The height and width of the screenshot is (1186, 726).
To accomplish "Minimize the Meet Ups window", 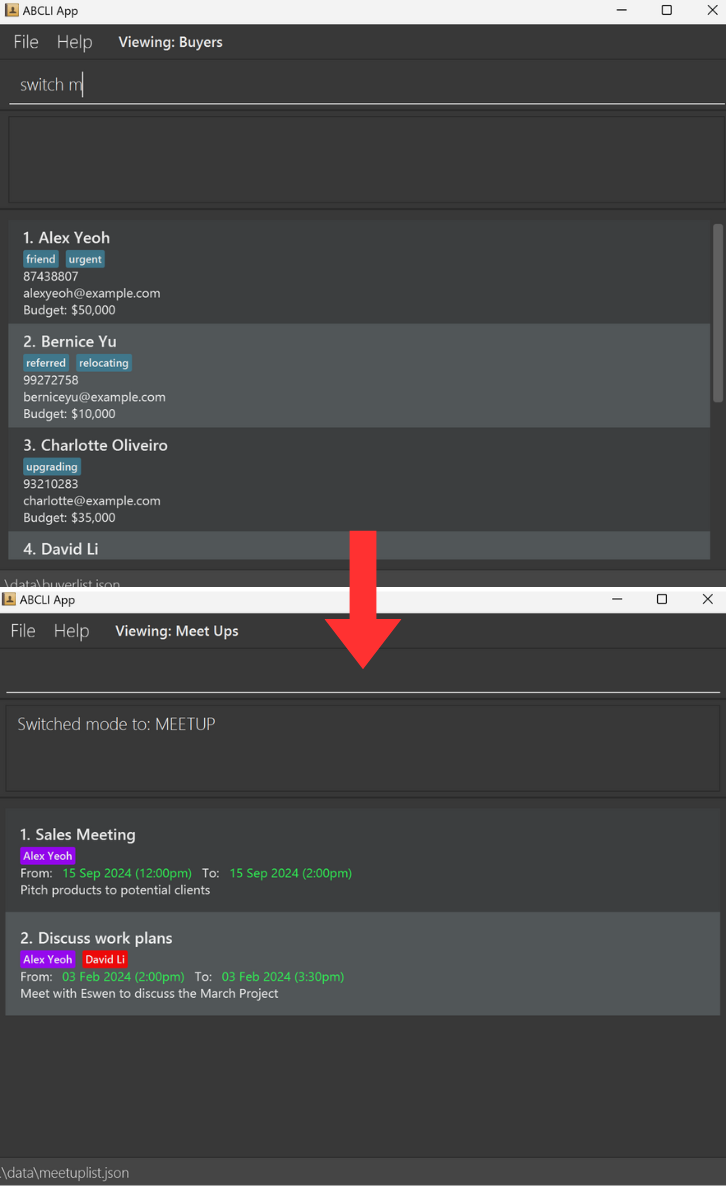I will tap(617, 600).
